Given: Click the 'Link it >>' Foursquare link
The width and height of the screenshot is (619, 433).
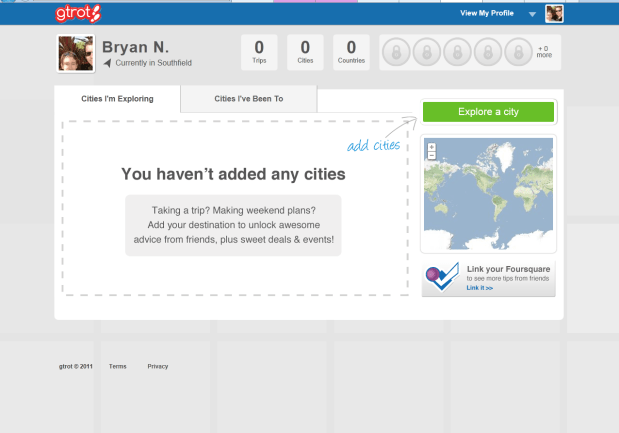Looking at the screenshot, I should pyautogui.click(x=480, y=288).
